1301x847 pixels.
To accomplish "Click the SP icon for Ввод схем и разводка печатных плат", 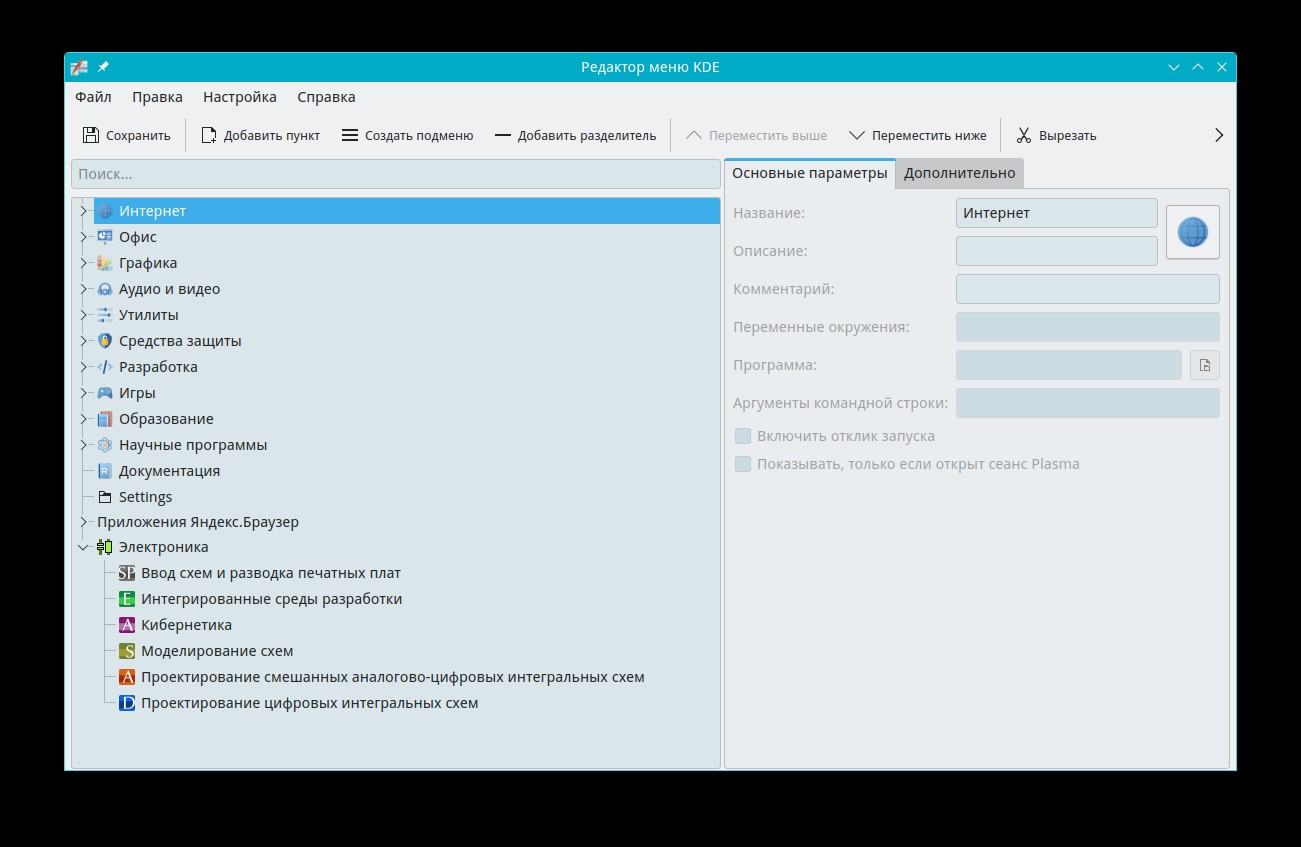I will click(127, 573).
